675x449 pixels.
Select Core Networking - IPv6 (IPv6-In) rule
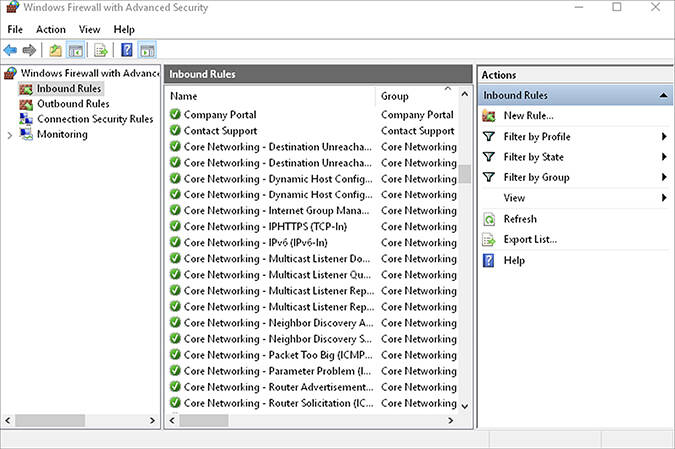click(x=256, y=242)
